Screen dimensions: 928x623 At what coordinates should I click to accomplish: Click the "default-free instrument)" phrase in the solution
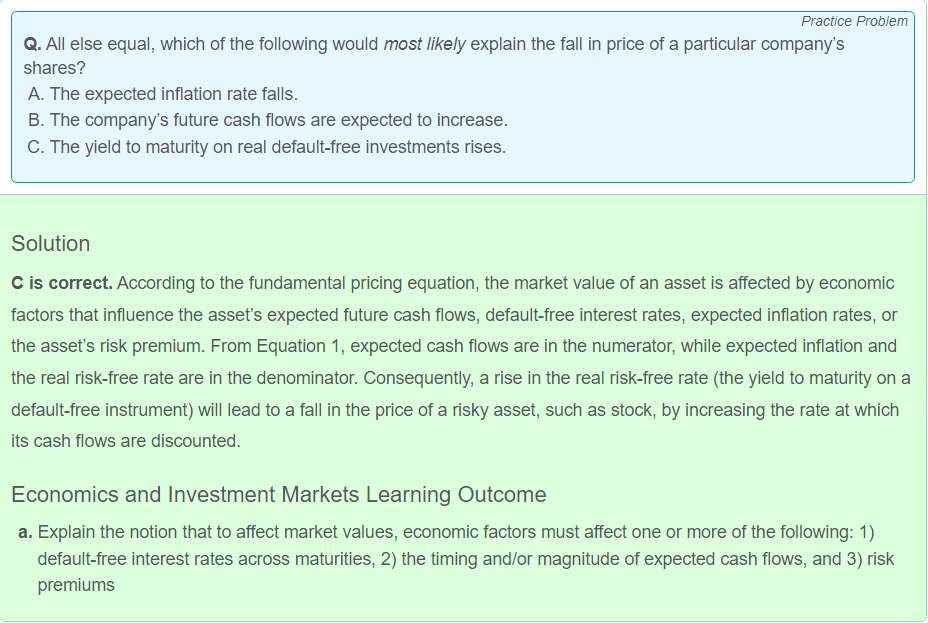point(102,410)
